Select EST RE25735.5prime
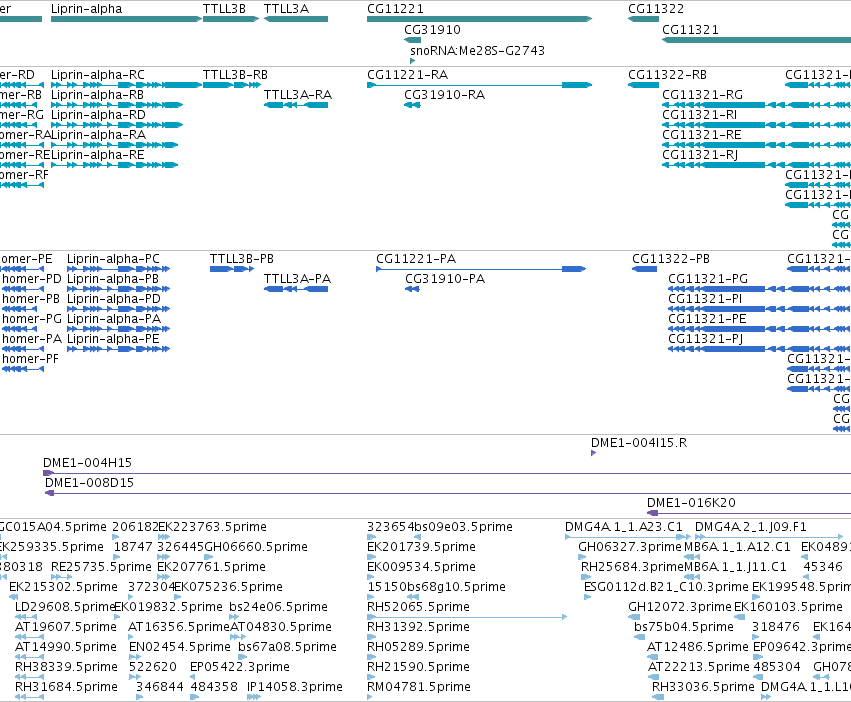 pos(101,567)
